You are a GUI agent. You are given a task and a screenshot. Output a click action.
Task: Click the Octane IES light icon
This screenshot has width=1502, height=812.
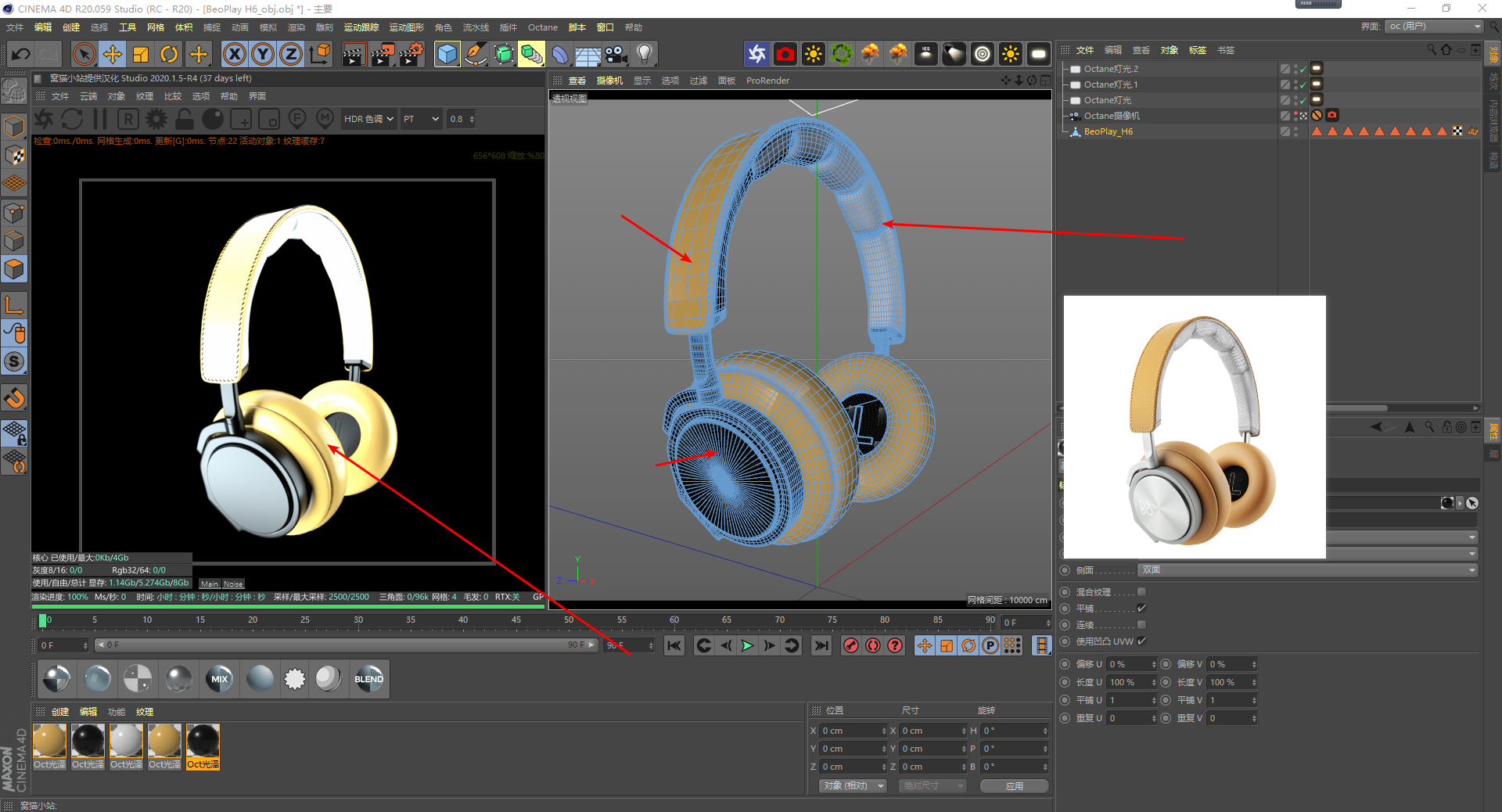click(x=925, y=54)
